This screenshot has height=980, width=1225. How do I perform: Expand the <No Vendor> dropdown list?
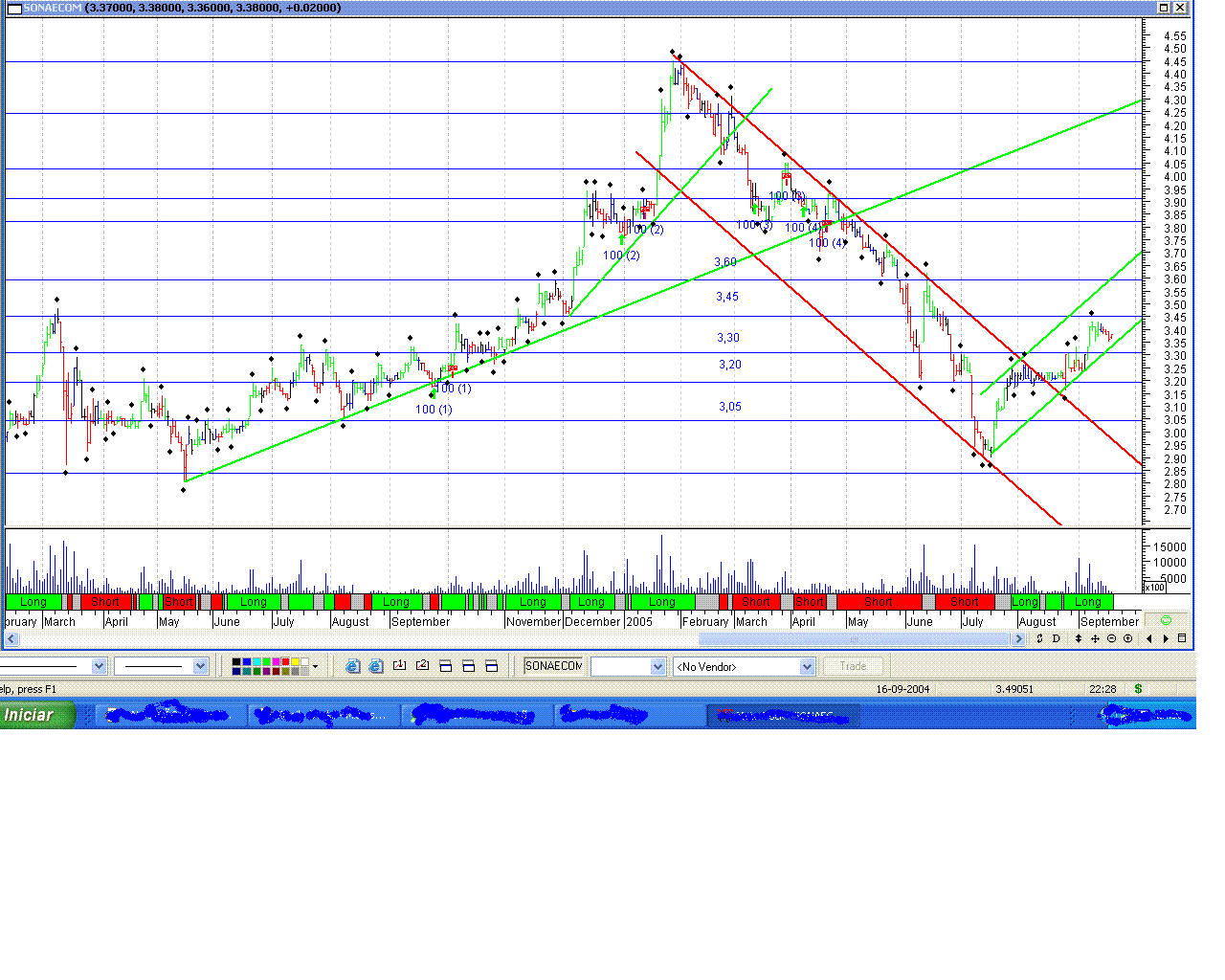807,666
